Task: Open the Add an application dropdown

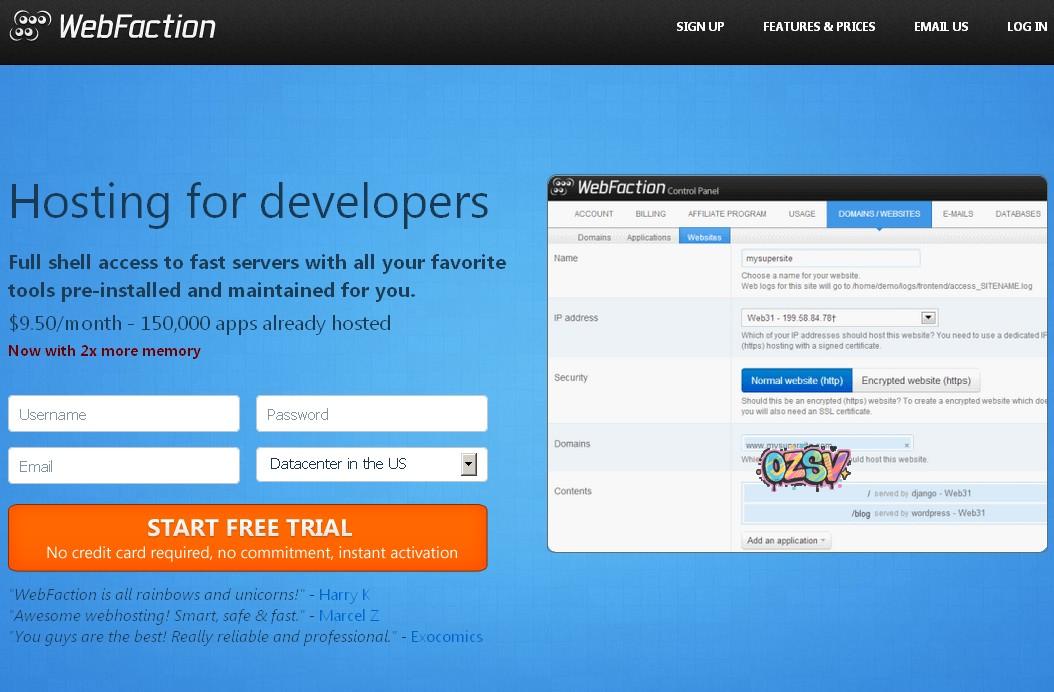Action: point(786,541)
